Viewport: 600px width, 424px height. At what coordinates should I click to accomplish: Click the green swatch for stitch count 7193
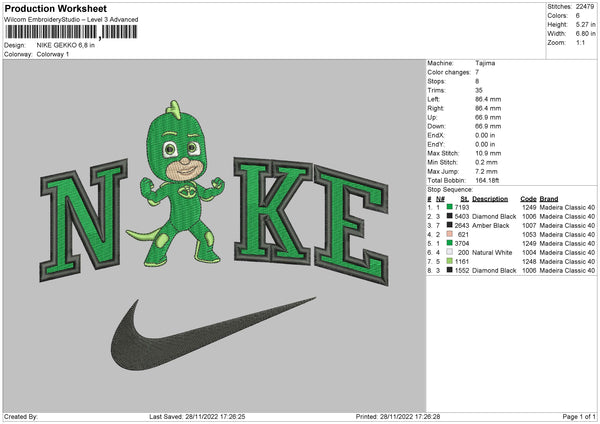pyautogui.click(x=450, y=207)
